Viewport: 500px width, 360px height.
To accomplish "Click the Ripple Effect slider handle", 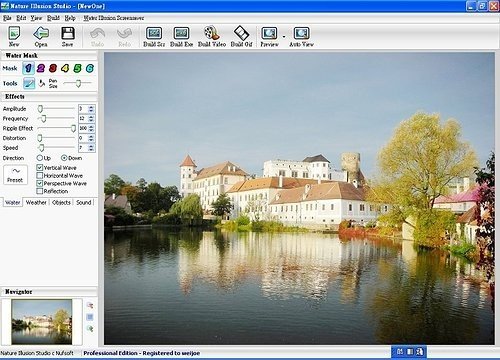I will (x=73, y=128).
